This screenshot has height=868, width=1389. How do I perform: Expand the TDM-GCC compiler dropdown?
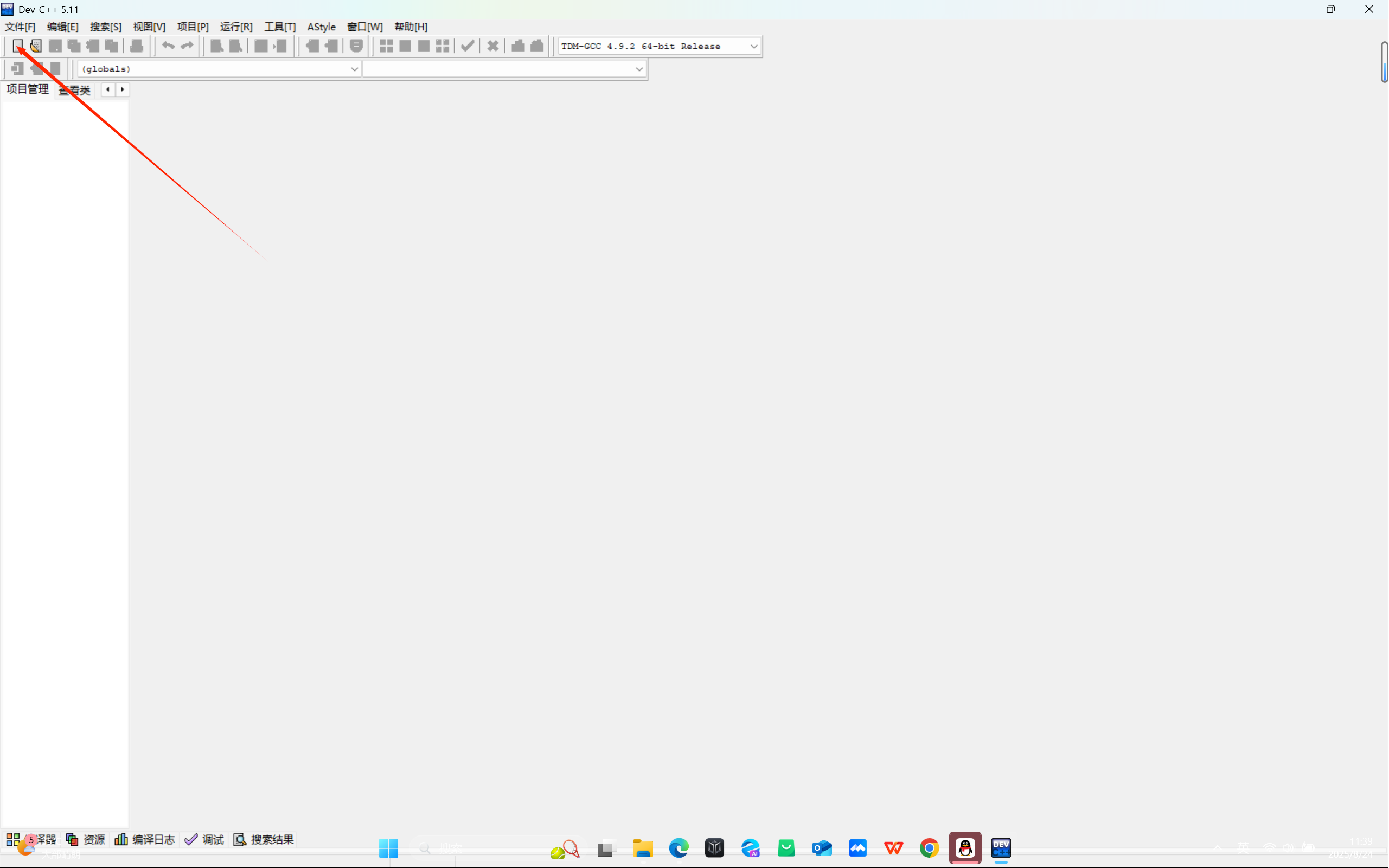tap(753, 47)
